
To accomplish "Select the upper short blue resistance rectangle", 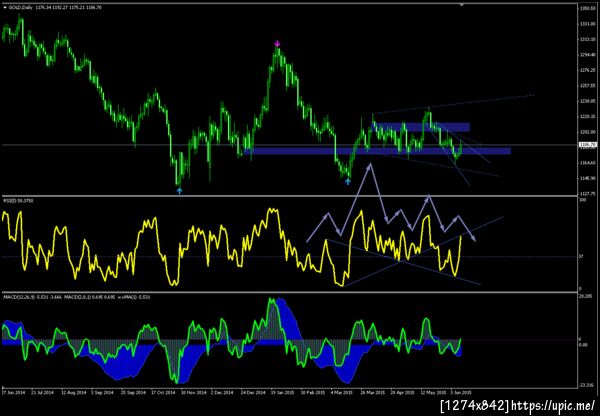I will pos(422,127).
